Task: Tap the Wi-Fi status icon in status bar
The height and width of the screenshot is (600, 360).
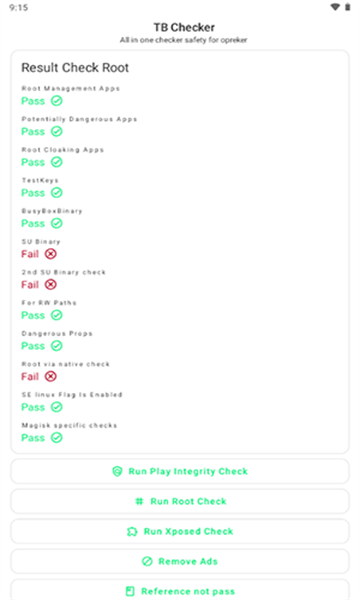Action: click(x=335, y=7)
